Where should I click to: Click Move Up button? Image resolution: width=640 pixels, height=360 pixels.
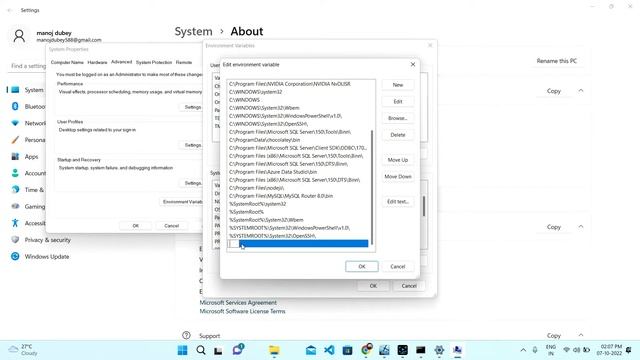click(x=398, y=160)
